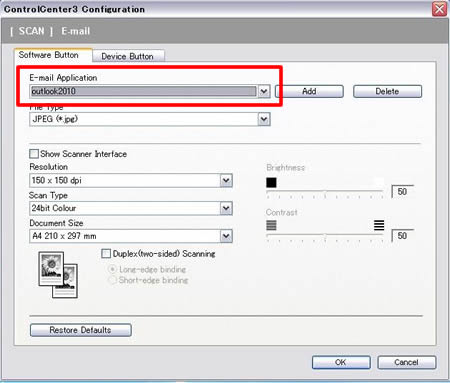The height and width of the screenshot is (383, 450).
Task: Click the dark brightness square icon
Action: click(x=271, y=182)
